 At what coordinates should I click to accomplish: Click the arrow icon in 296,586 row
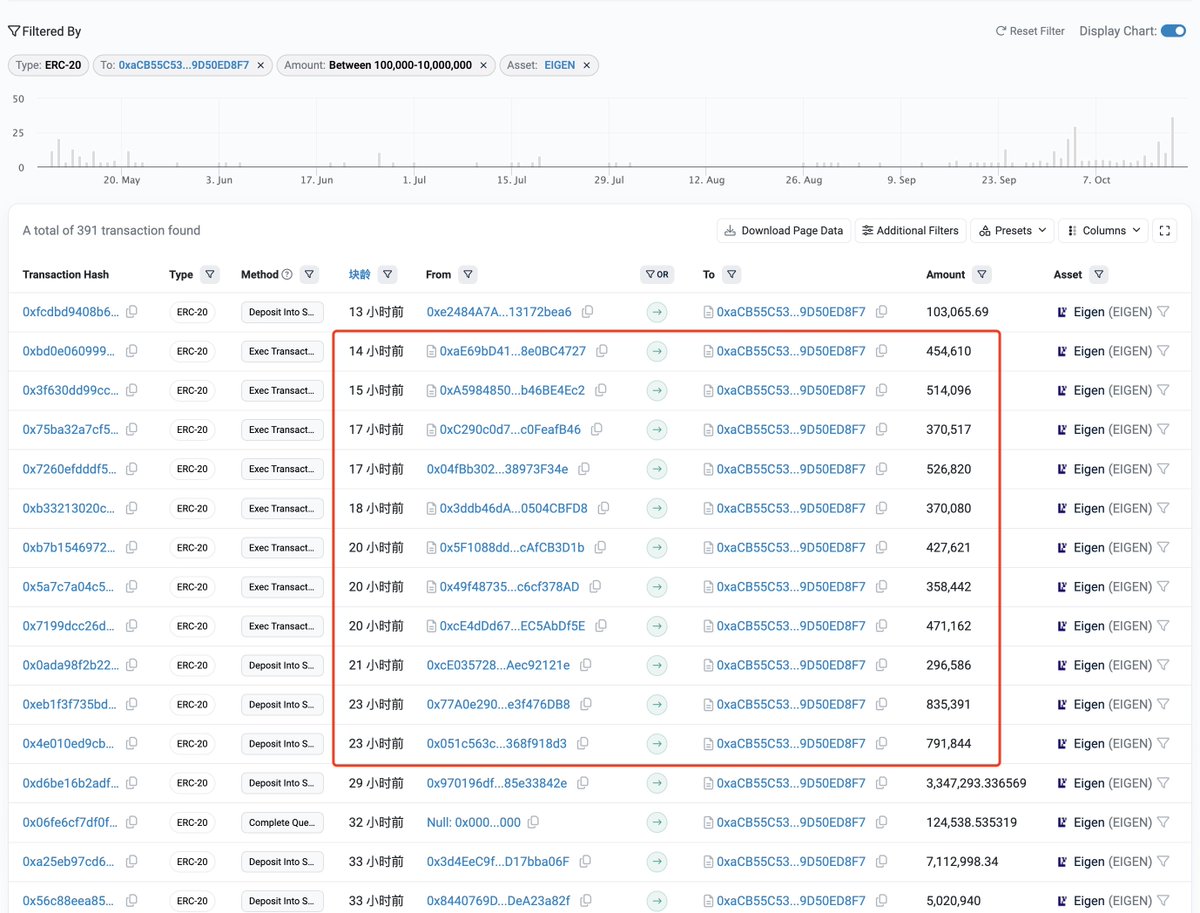(x=657, y=665)
